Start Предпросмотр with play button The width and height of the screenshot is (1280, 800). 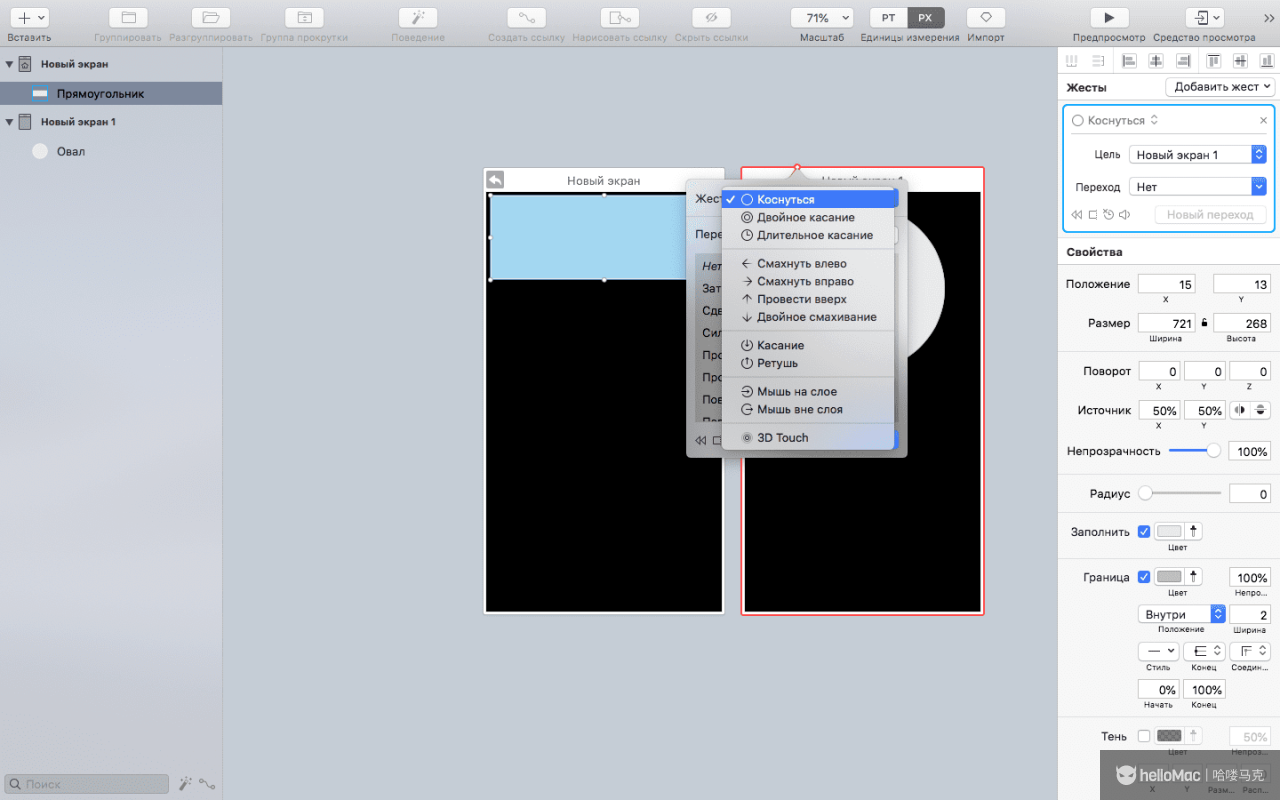(x=1109, y=18)
